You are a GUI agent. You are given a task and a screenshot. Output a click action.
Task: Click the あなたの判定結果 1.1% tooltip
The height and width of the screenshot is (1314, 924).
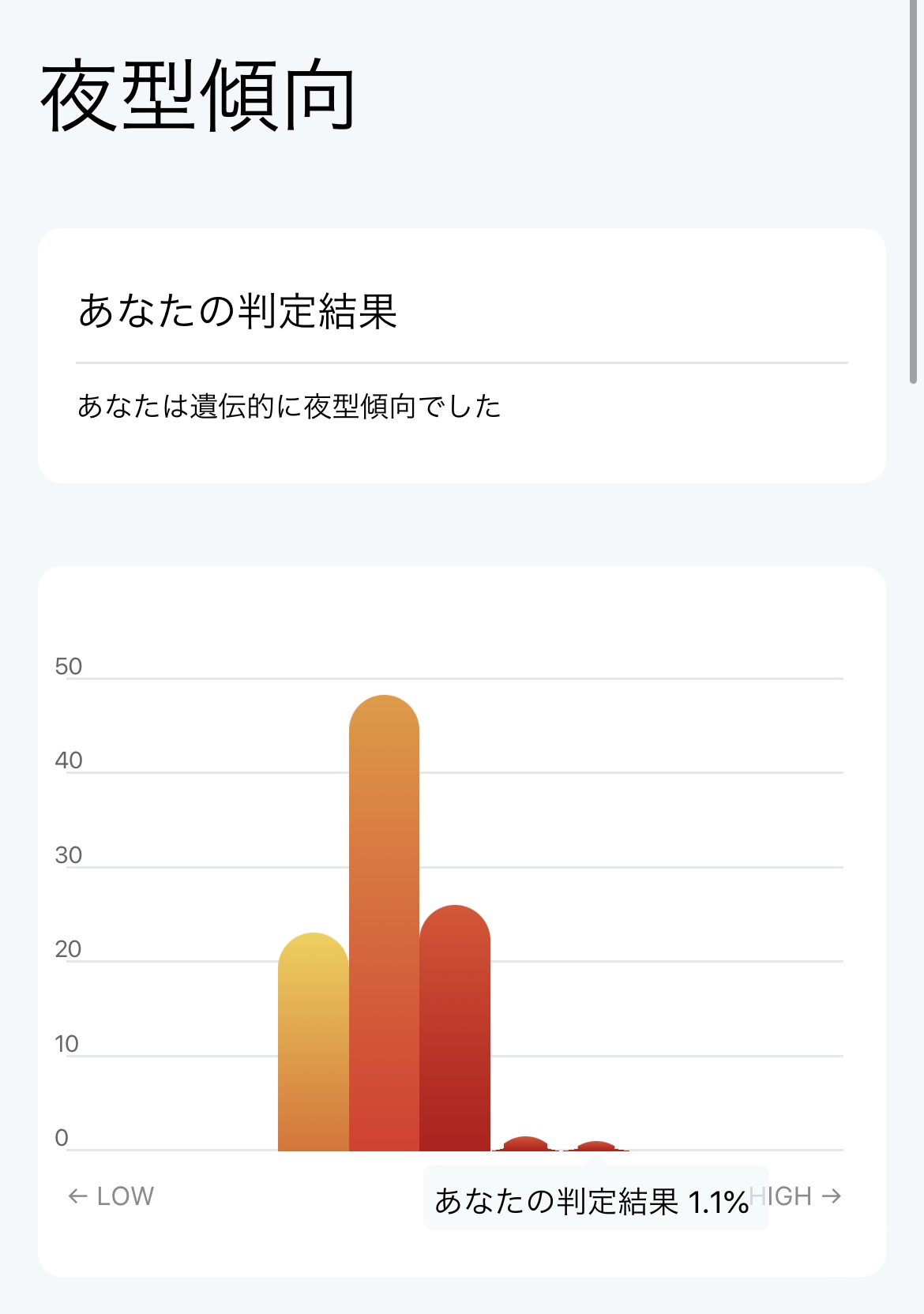[592, 1201]
